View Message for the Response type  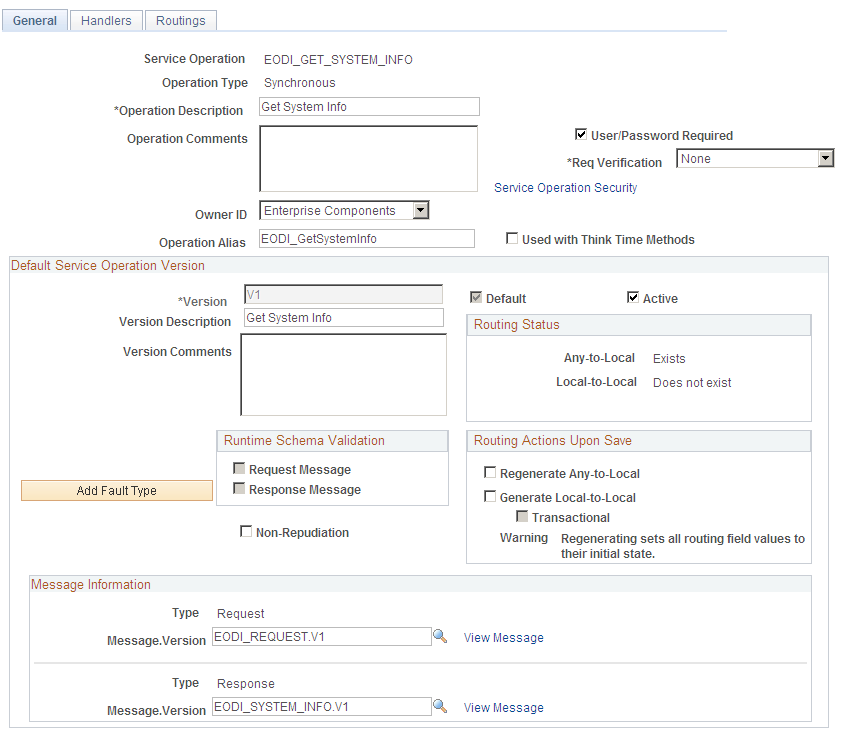click(503, 707)
